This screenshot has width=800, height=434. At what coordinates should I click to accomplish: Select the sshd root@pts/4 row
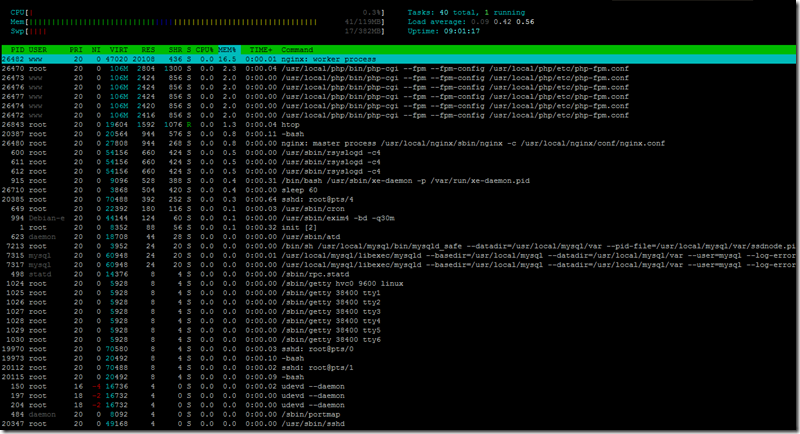398,199
